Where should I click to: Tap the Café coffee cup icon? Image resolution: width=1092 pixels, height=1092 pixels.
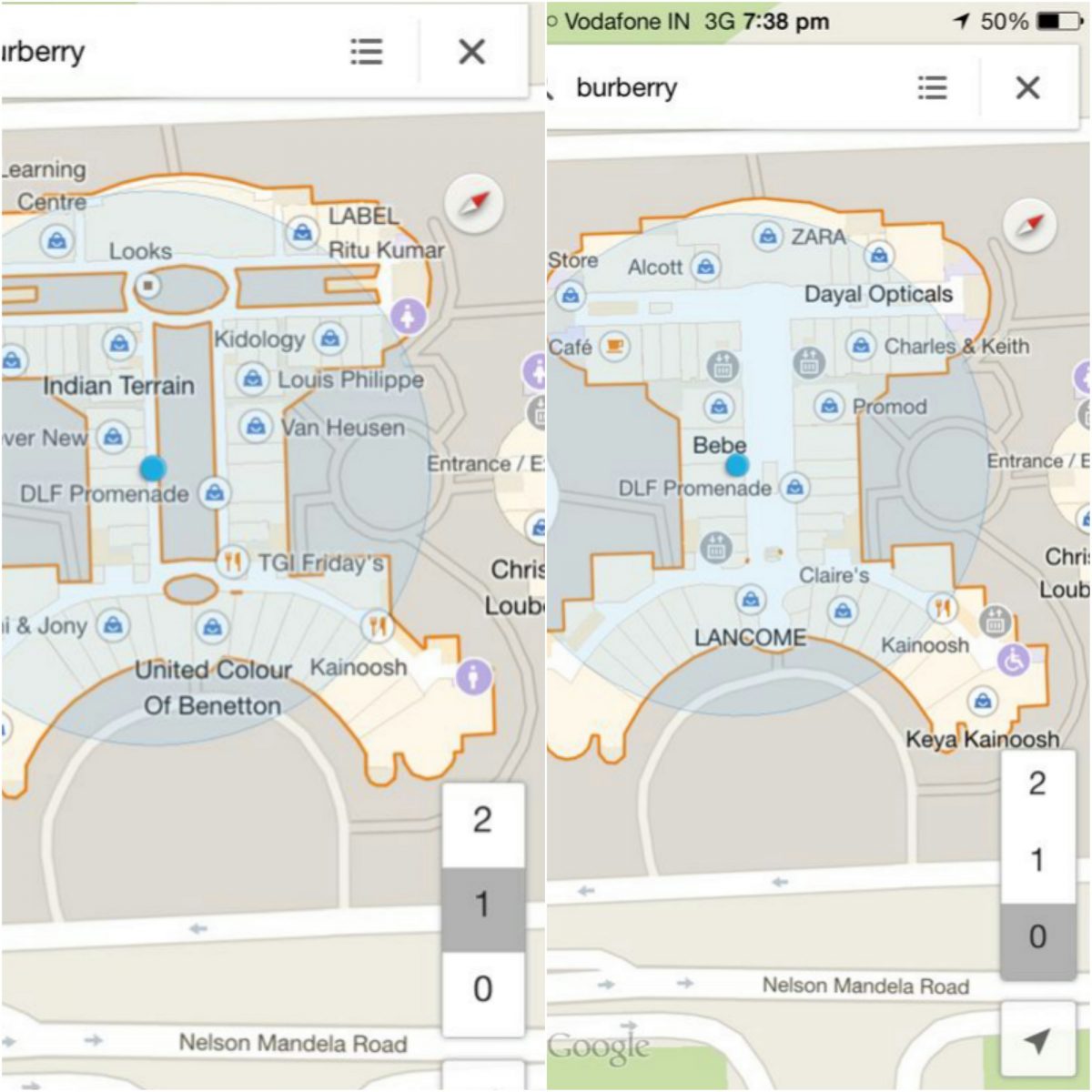tap(615, 347)
